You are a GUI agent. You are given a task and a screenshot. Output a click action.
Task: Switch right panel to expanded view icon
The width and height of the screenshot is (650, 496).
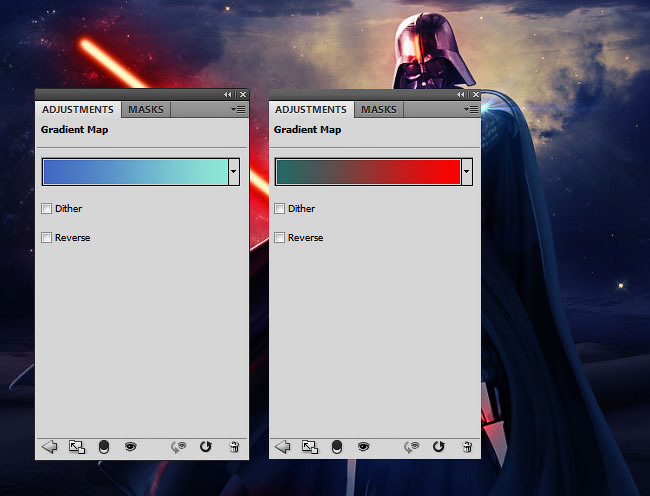point(310,447)
